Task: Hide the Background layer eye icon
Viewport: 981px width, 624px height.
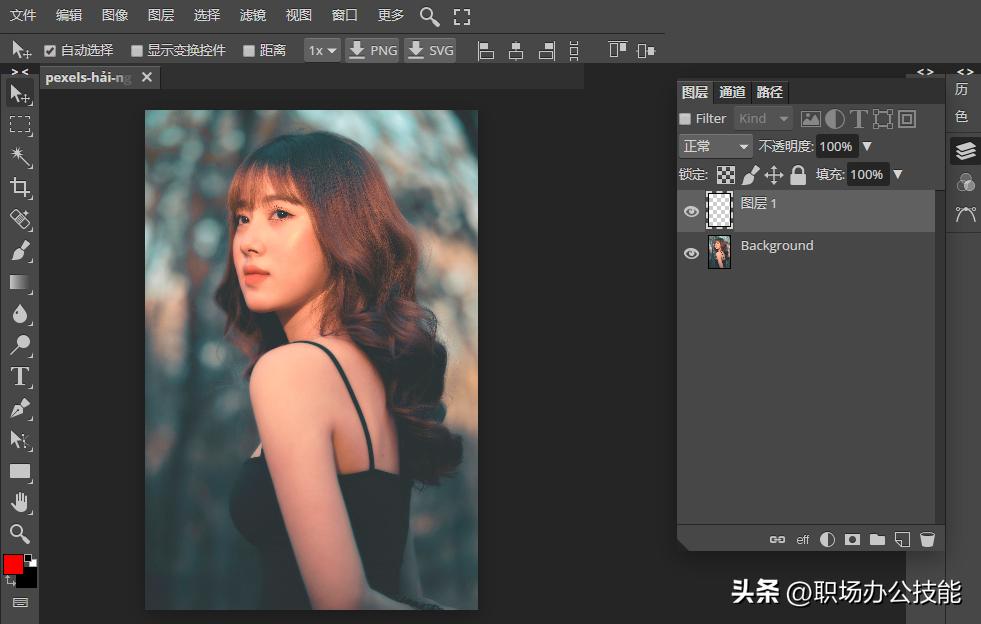Action: pyautogui.click(x=691, y=254)
